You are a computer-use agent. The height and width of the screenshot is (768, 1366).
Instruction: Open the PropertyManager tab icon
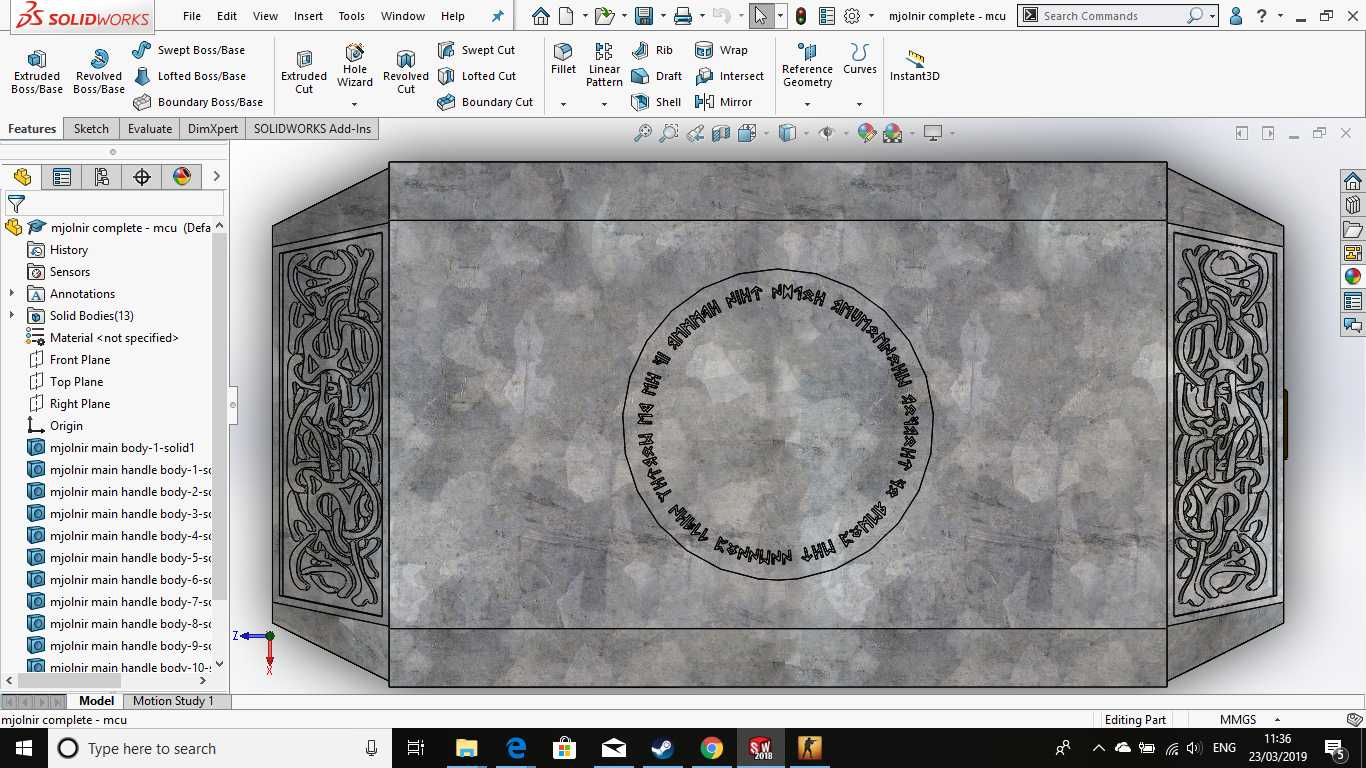pos(62,177)
